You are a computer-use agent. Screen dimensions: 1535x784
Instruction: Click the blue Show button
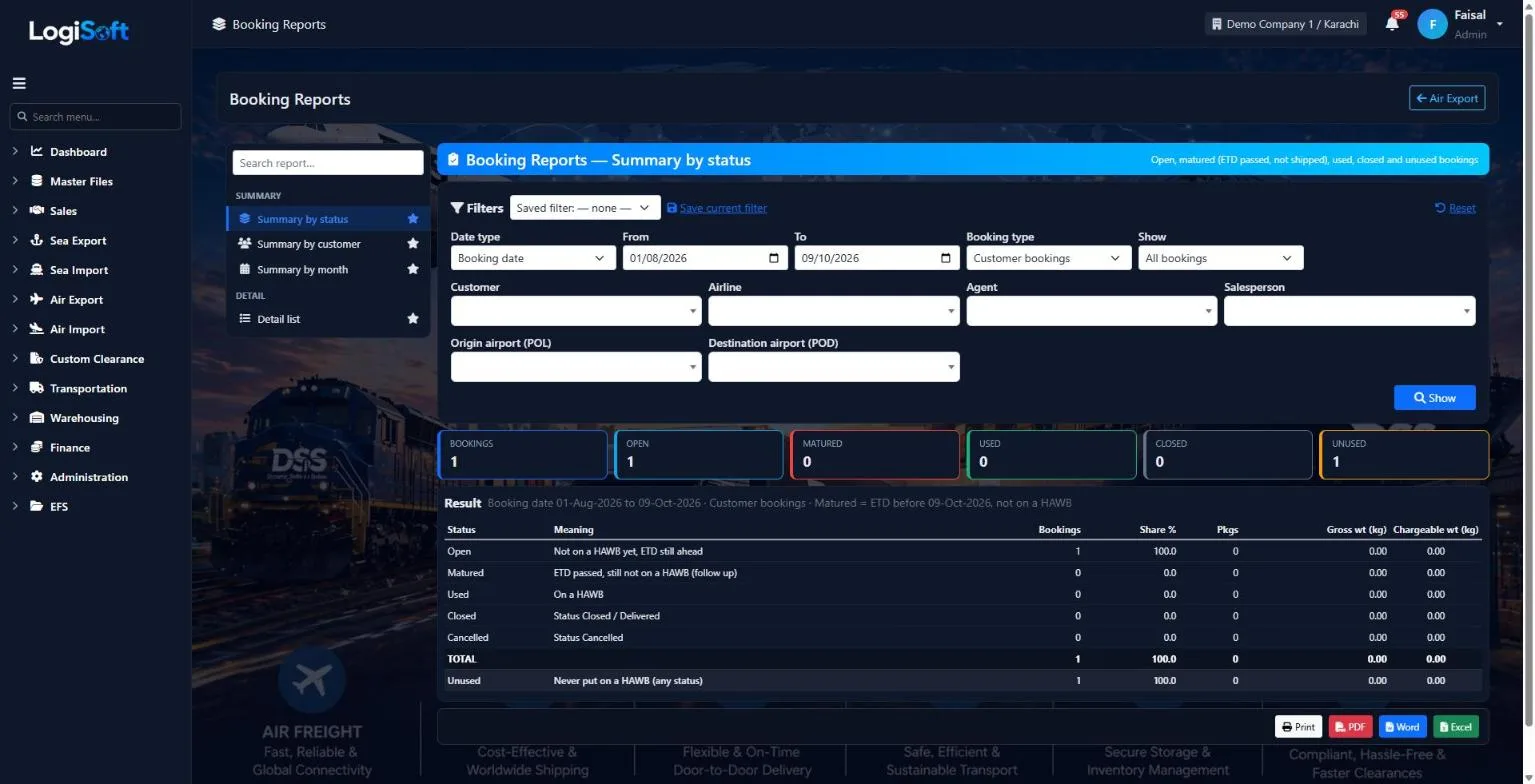coord(1434,398)
